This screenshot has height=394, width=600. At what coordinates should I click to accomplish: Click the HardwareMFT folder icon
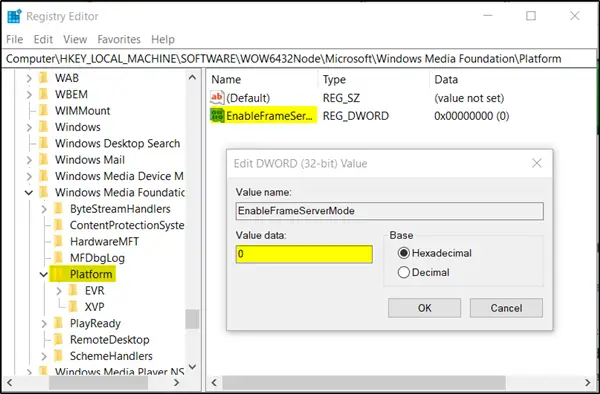(59, 242)
